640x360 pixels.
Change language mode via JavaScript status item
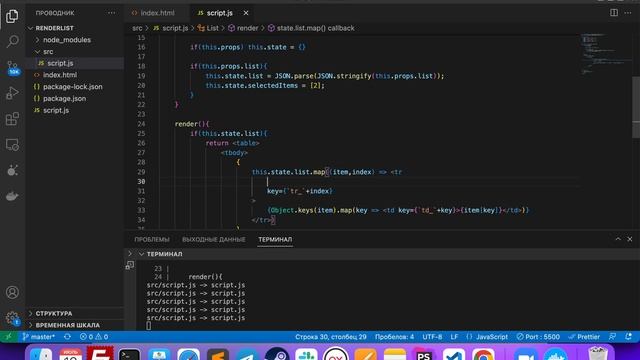pyautogui.click(x=487, y=337)
